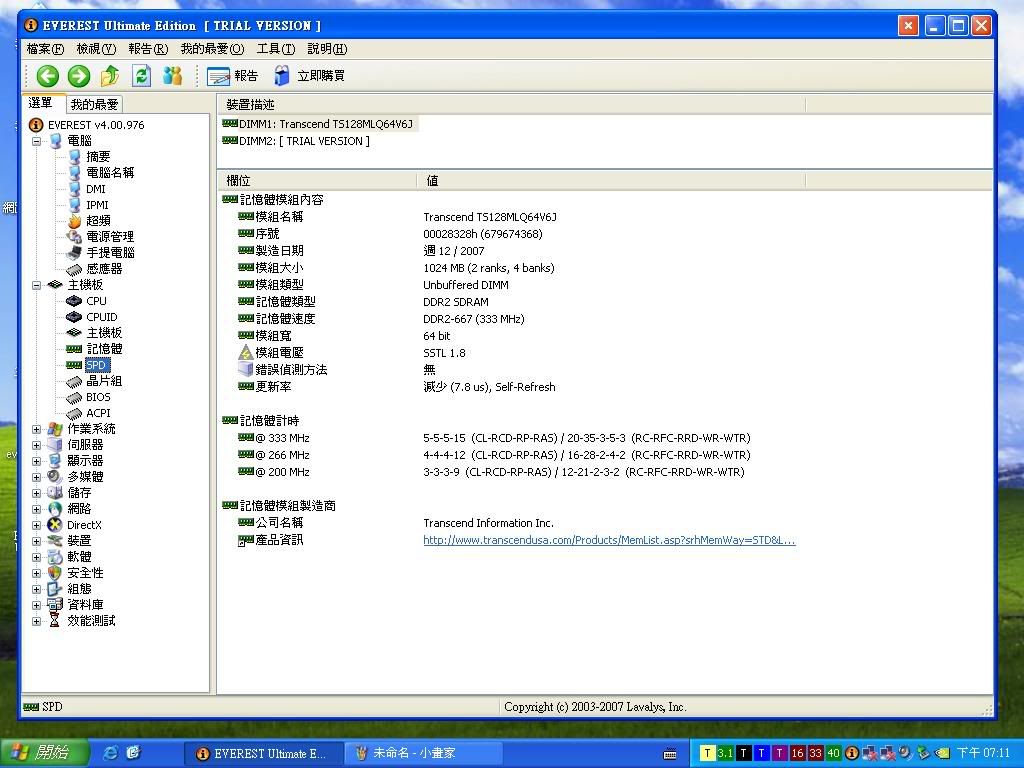Click the ACPI chip icon

(x=74, y=413)
